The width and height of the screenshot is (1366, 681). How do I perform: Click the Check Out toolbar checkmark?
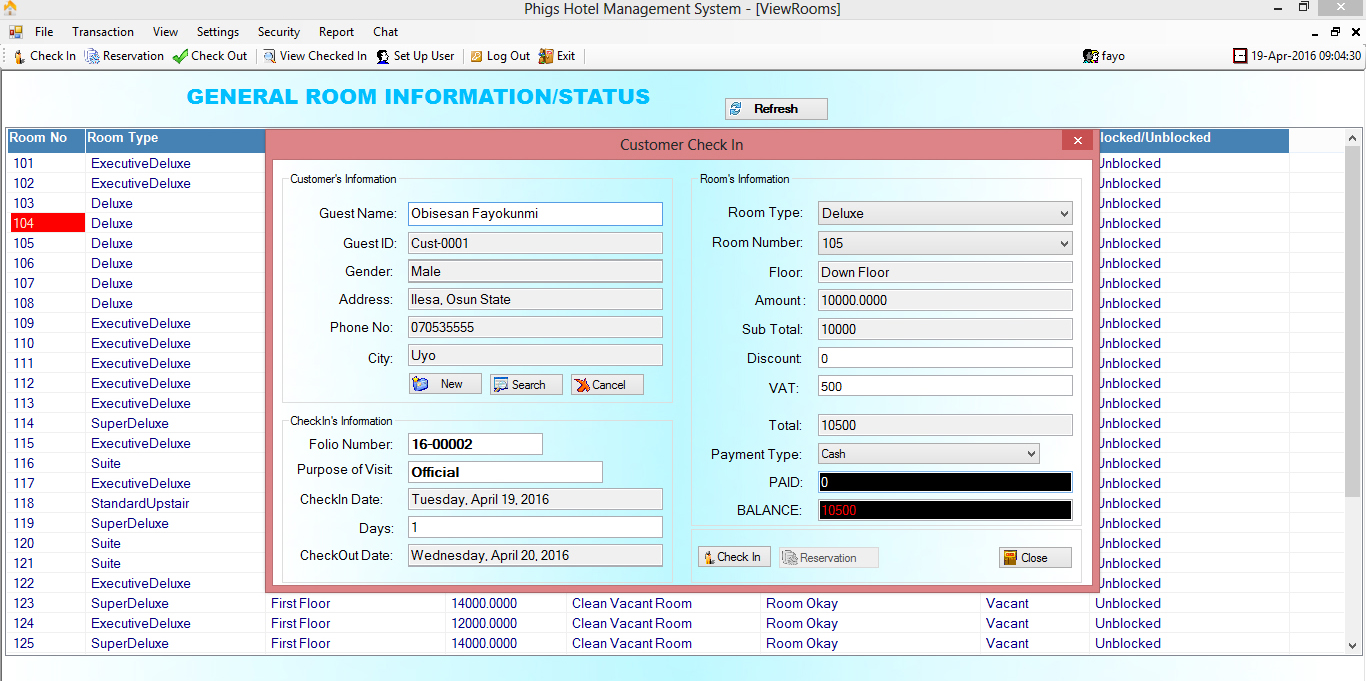180,56
